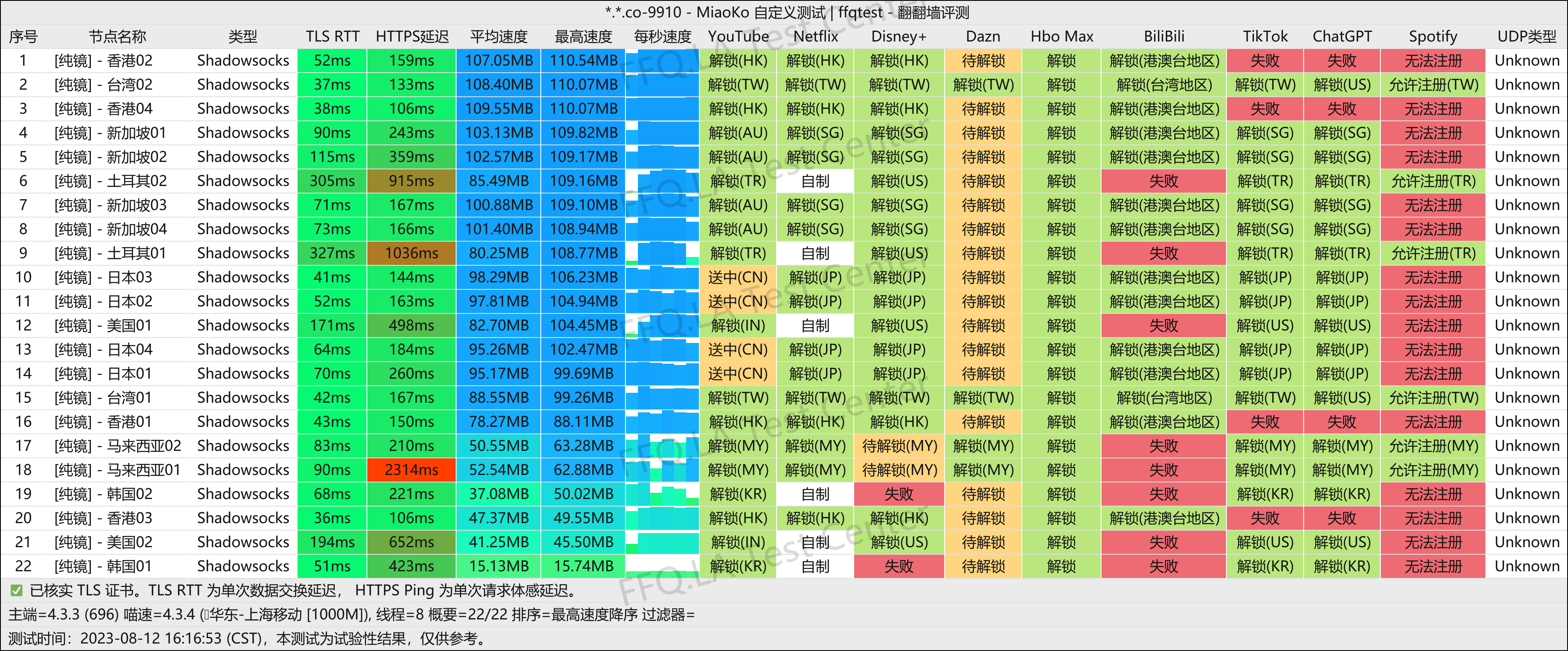Select the 类型 column header
Image resolution: width=1568 pixels, height=651 pixels.
pos(243,37)
